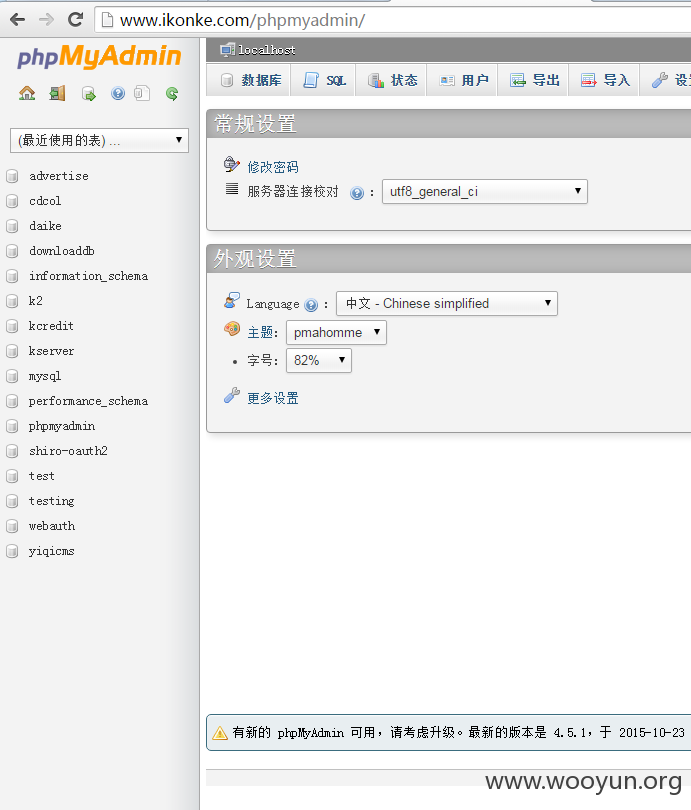Click the cdcol database icon
Screen dimensions: 691x810
point(12,201)
